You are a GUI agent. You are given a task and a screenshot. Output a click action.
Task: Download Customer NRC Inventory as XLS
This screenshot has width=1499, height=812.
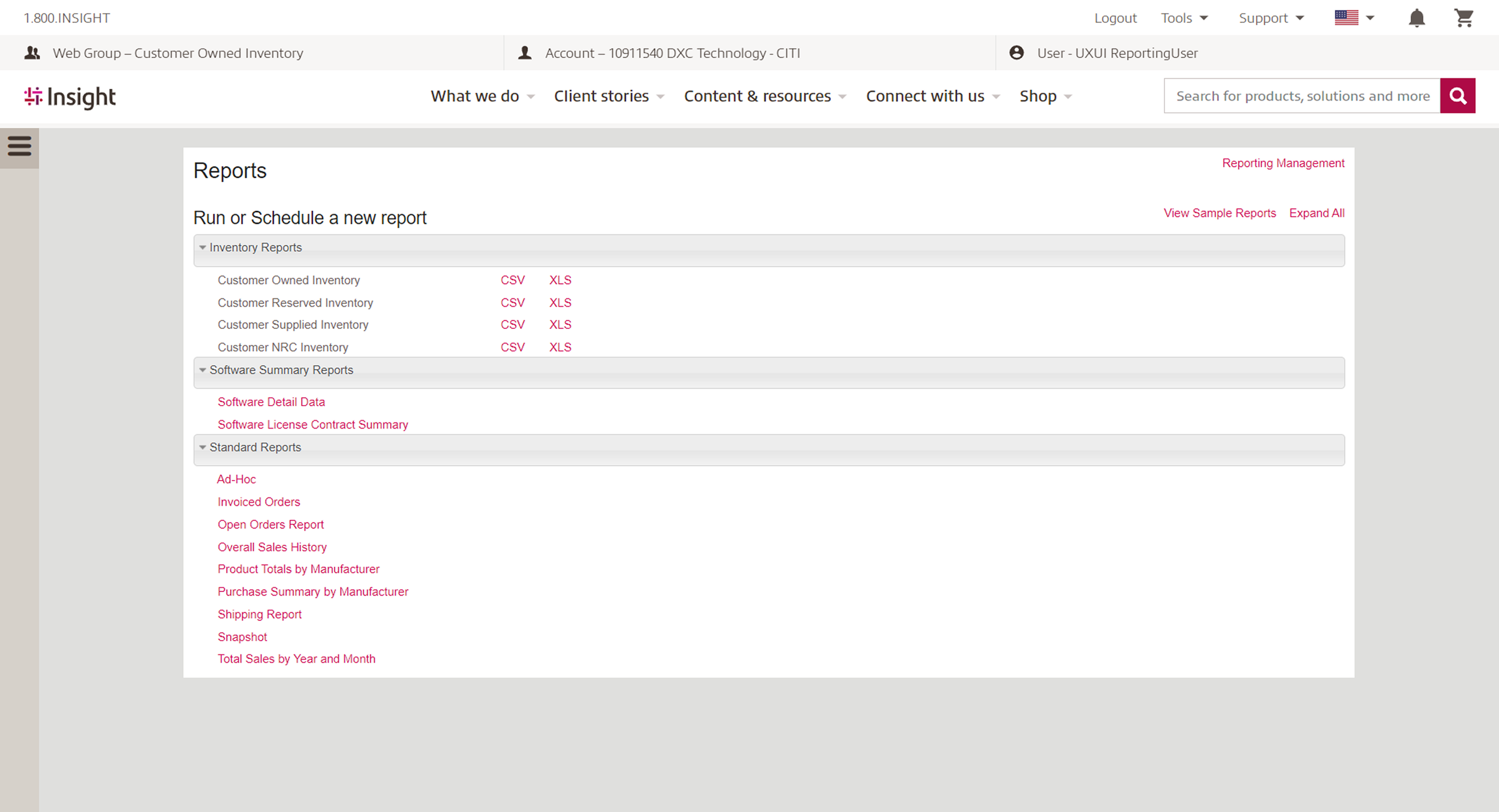click(x=560, y=347)
